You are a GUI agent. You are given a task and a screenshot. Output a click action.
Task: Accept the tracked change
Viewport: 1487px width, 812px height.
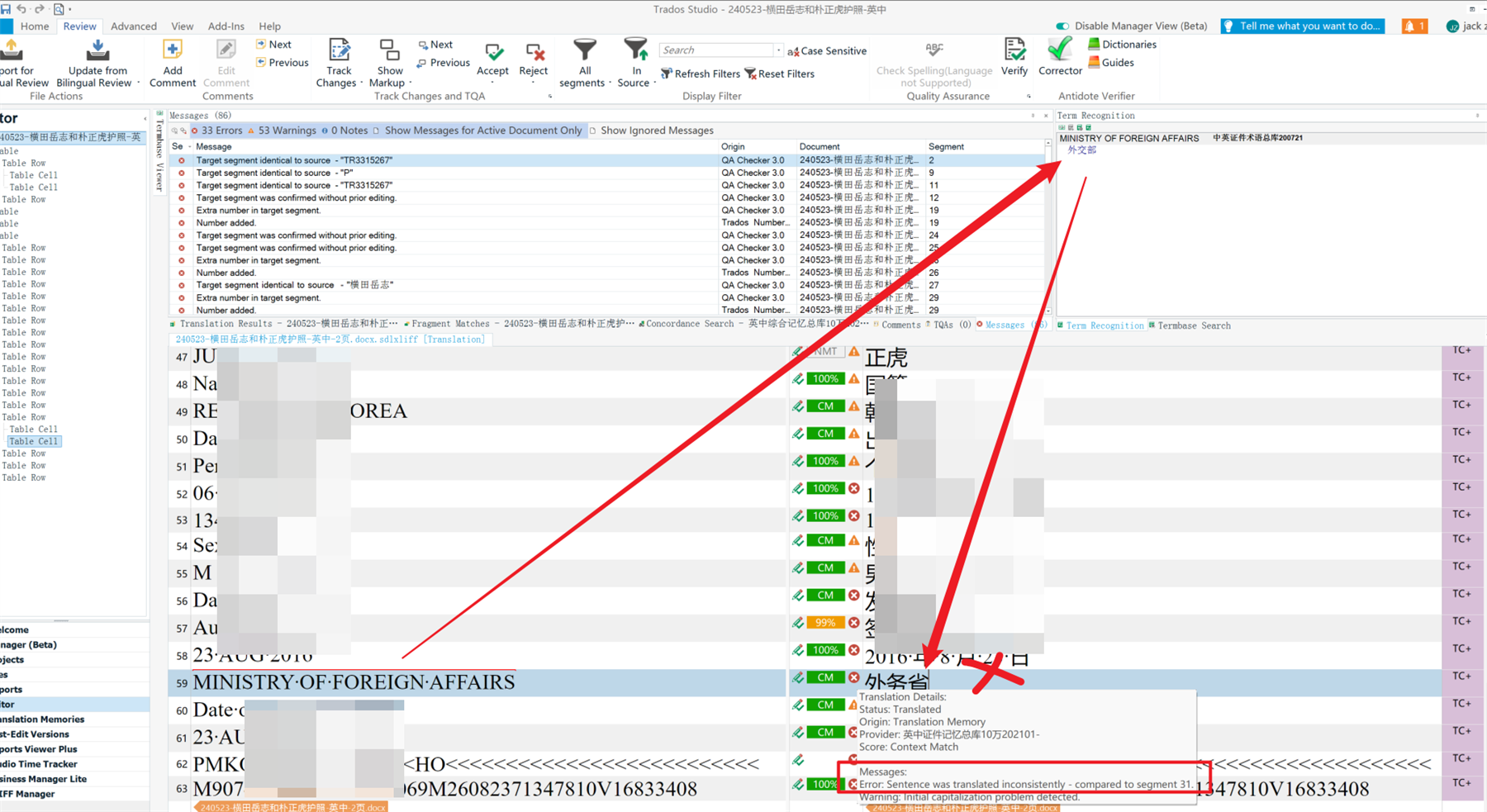(493, 52)
